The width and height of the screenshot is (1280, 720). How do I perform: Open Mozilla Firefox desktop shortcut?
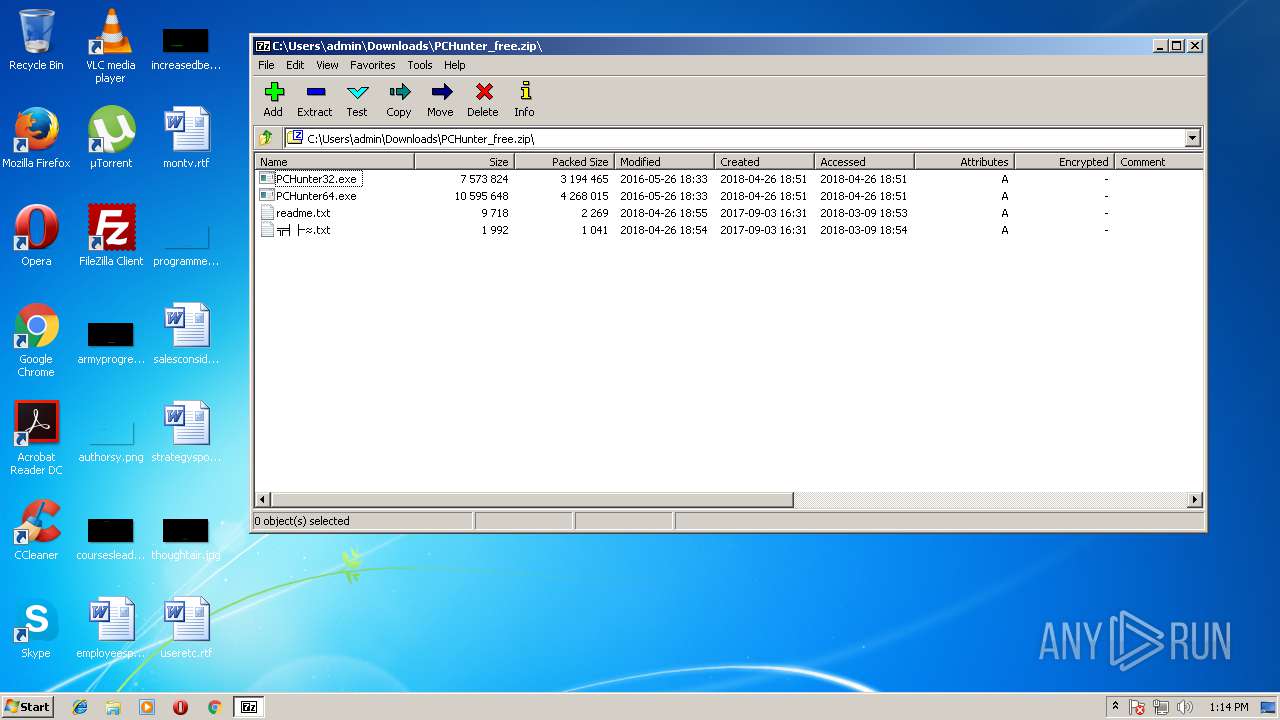tap(36, 138)
